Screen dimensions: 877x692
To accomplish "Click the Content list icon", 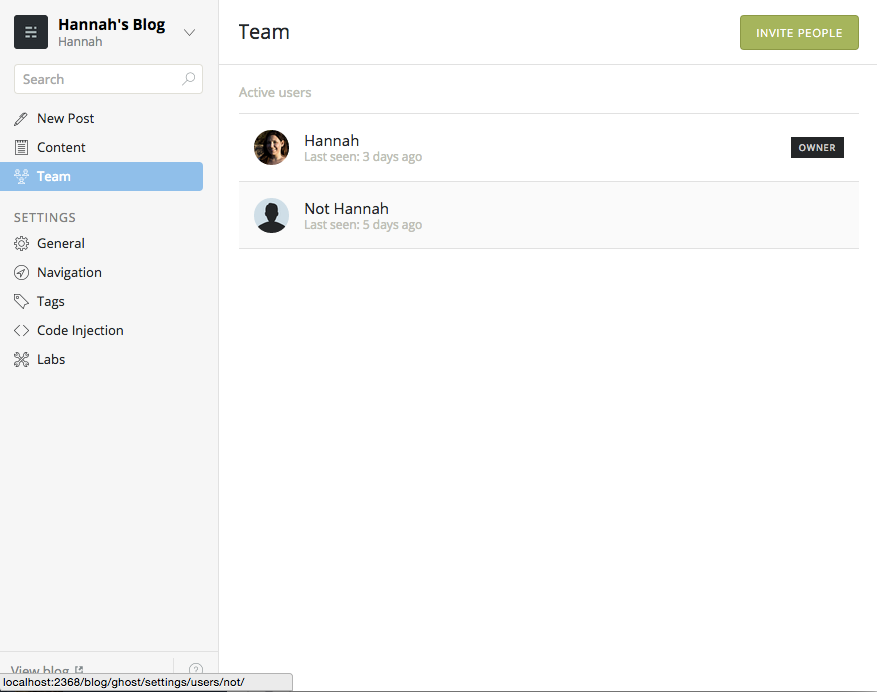I will click(21, 148).
